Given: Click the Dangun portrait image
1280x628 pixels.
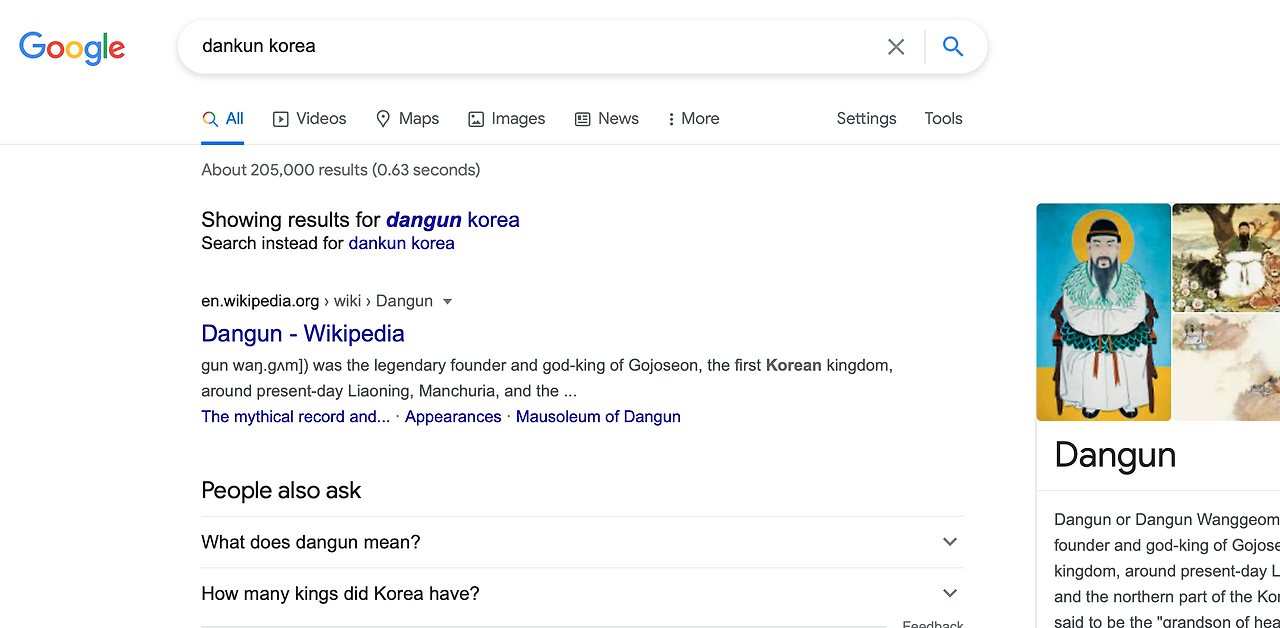Looking at the screenshot, I should (1103, 312).
